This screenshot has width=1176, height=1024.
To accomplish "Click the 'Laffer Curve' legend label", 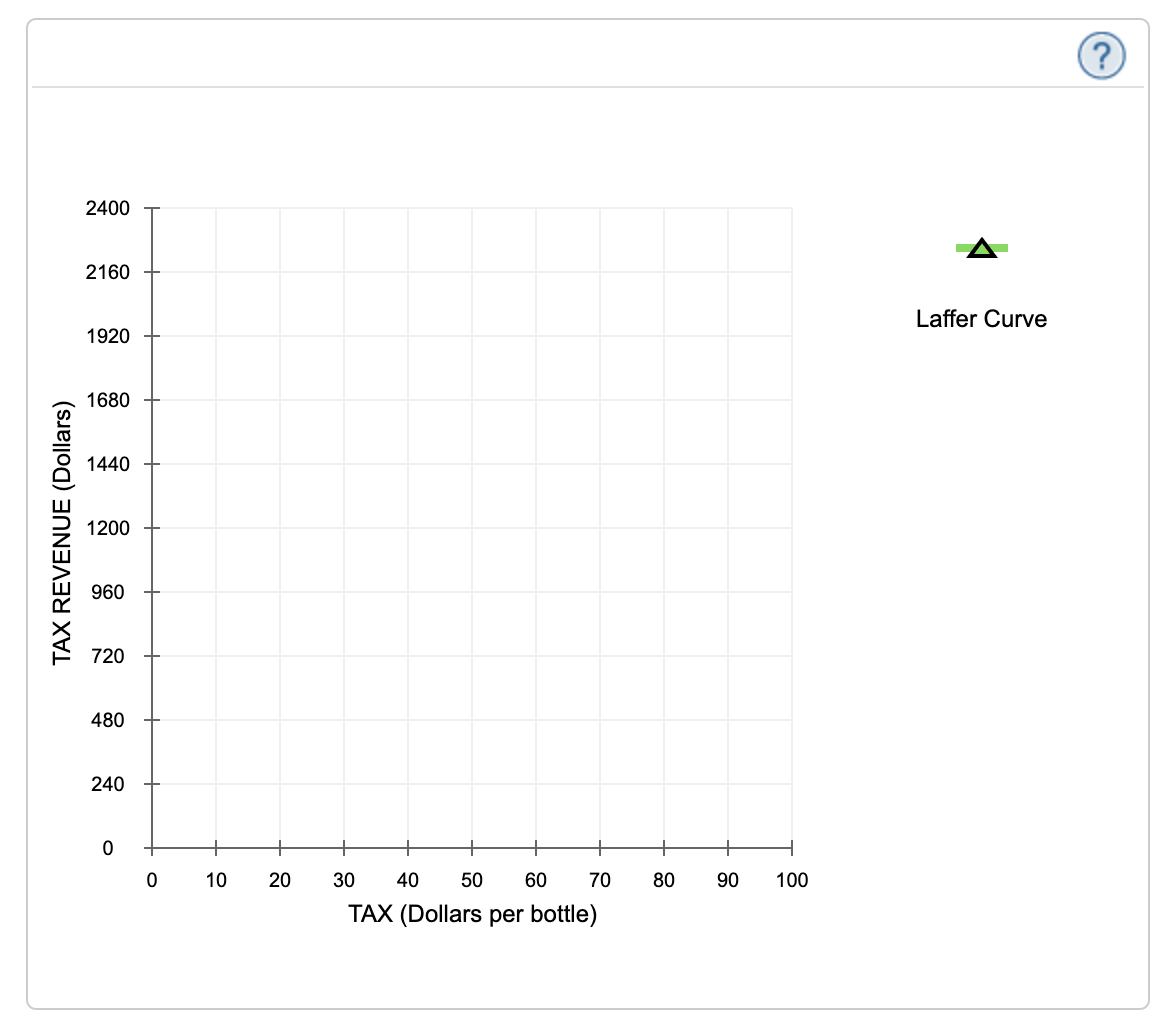I will [981, 319].
